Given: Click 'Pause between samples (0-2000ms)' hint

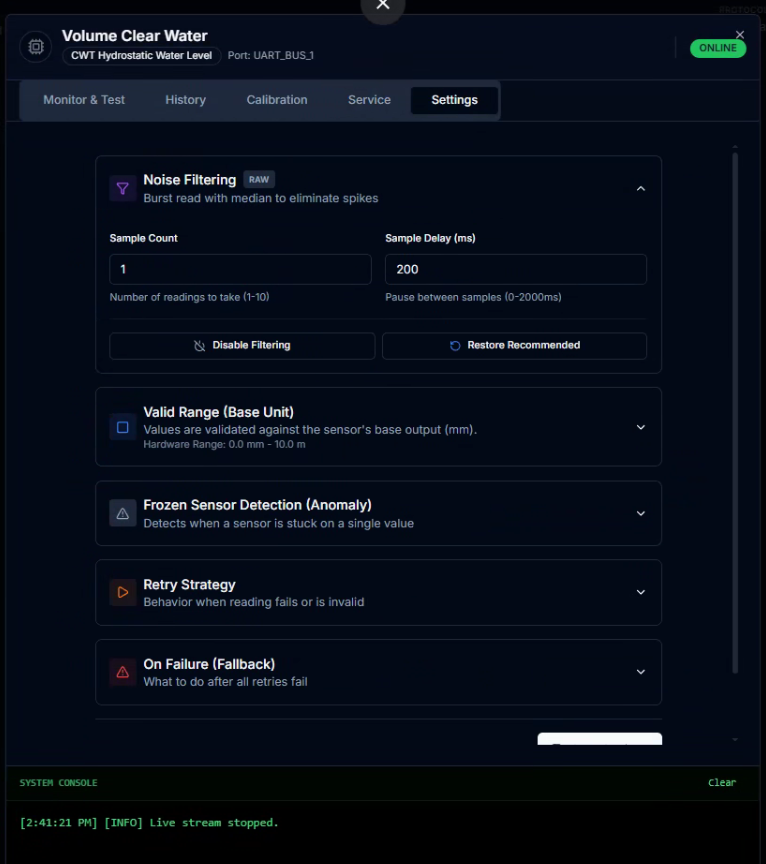Looking at the screenshot, I should tap(473, 297).
